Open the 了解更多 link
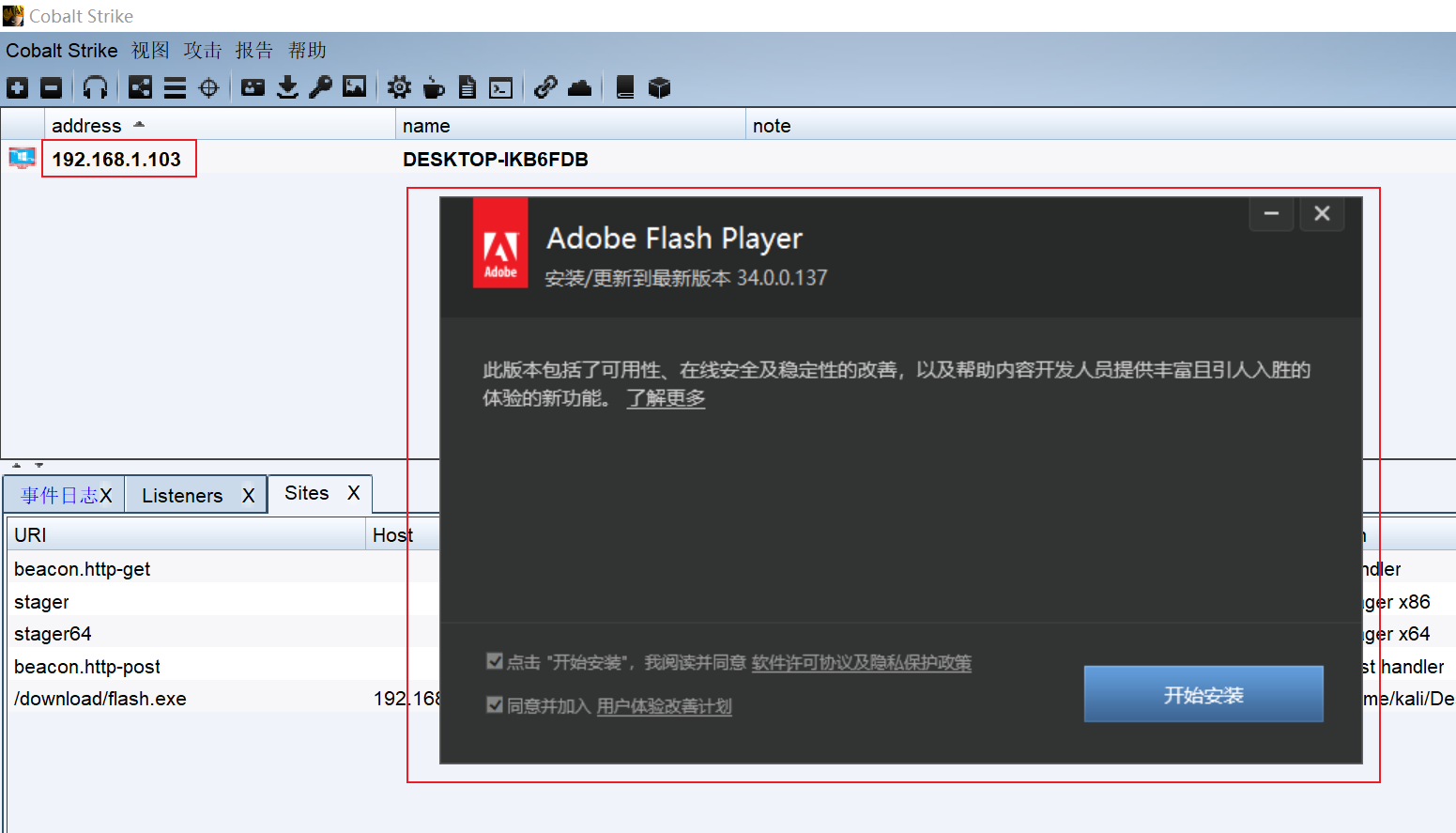1456x833 pixels. [x=666, y=398]
